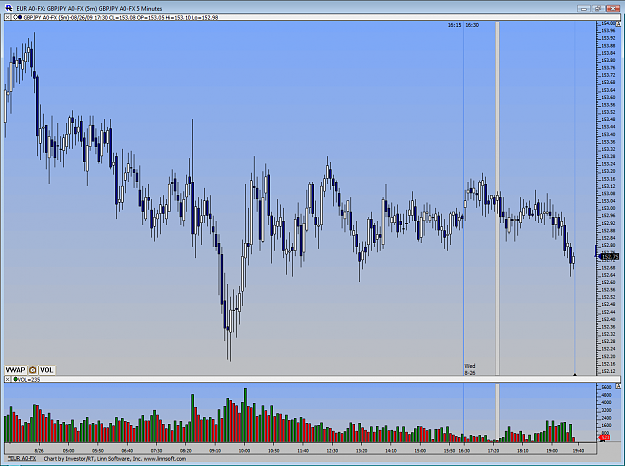Click the blue instrument marker dot in price titlebar
The height and width of the screenshot is (466, 625).
[20, 17]
